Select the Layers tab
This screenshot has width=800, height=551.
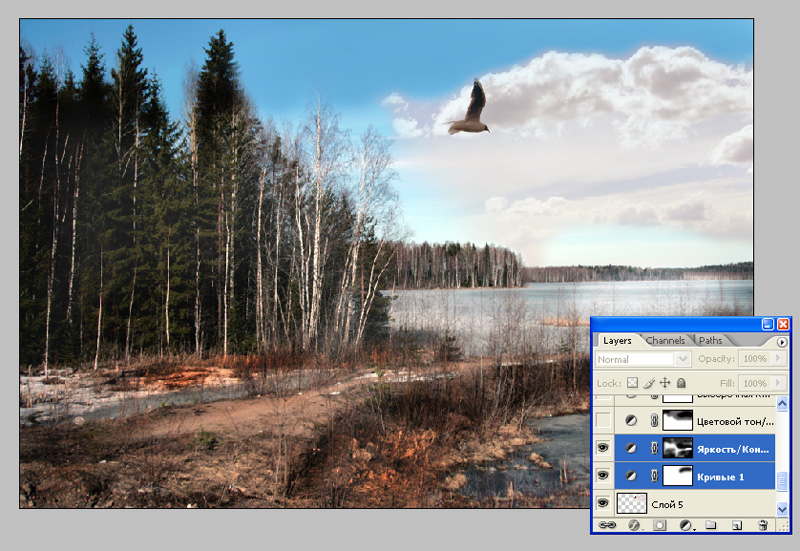(617, 340)
